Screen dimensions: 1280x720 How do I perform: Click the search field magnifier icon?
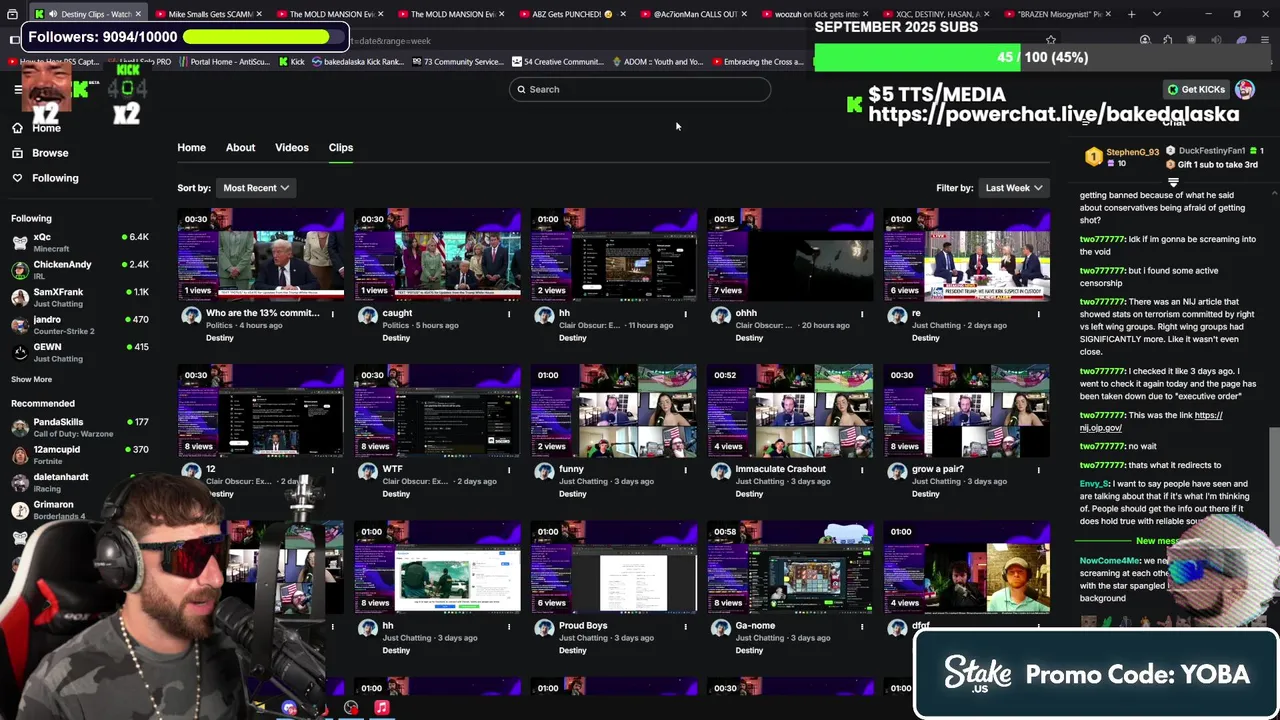(x=520, y=89)
